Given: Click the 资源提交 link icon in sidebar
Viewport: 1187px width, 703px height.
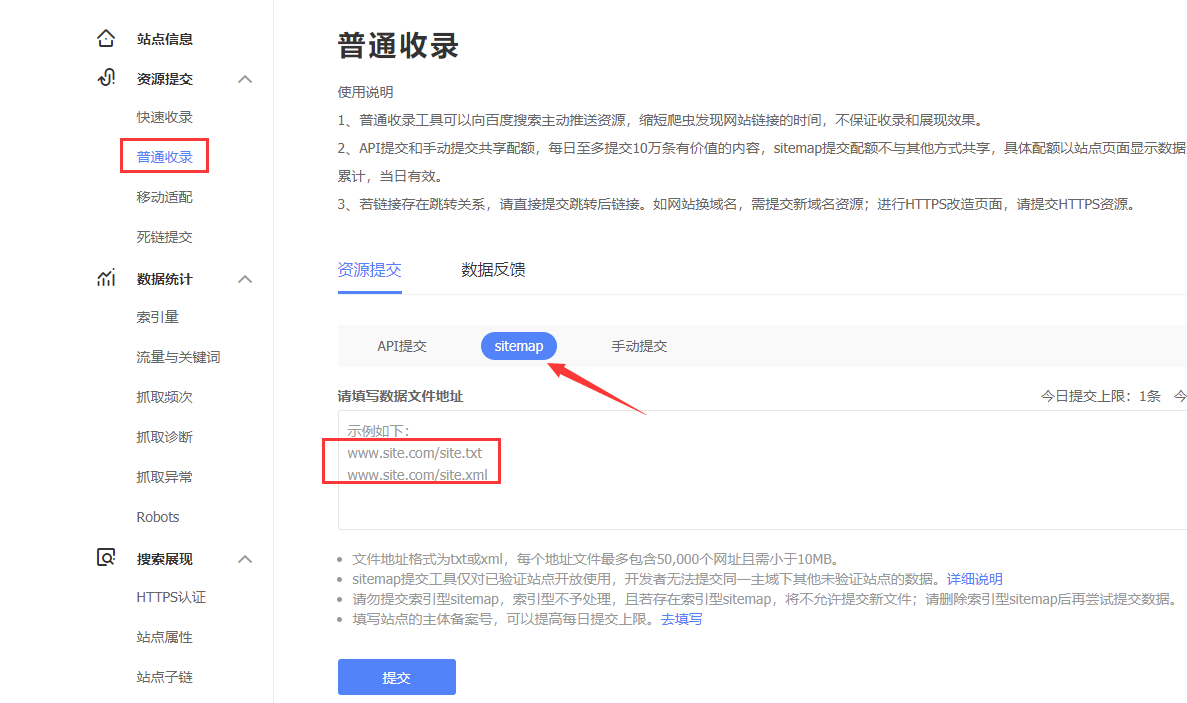Looking at the screenshot, I should click(x=105, y=79).
